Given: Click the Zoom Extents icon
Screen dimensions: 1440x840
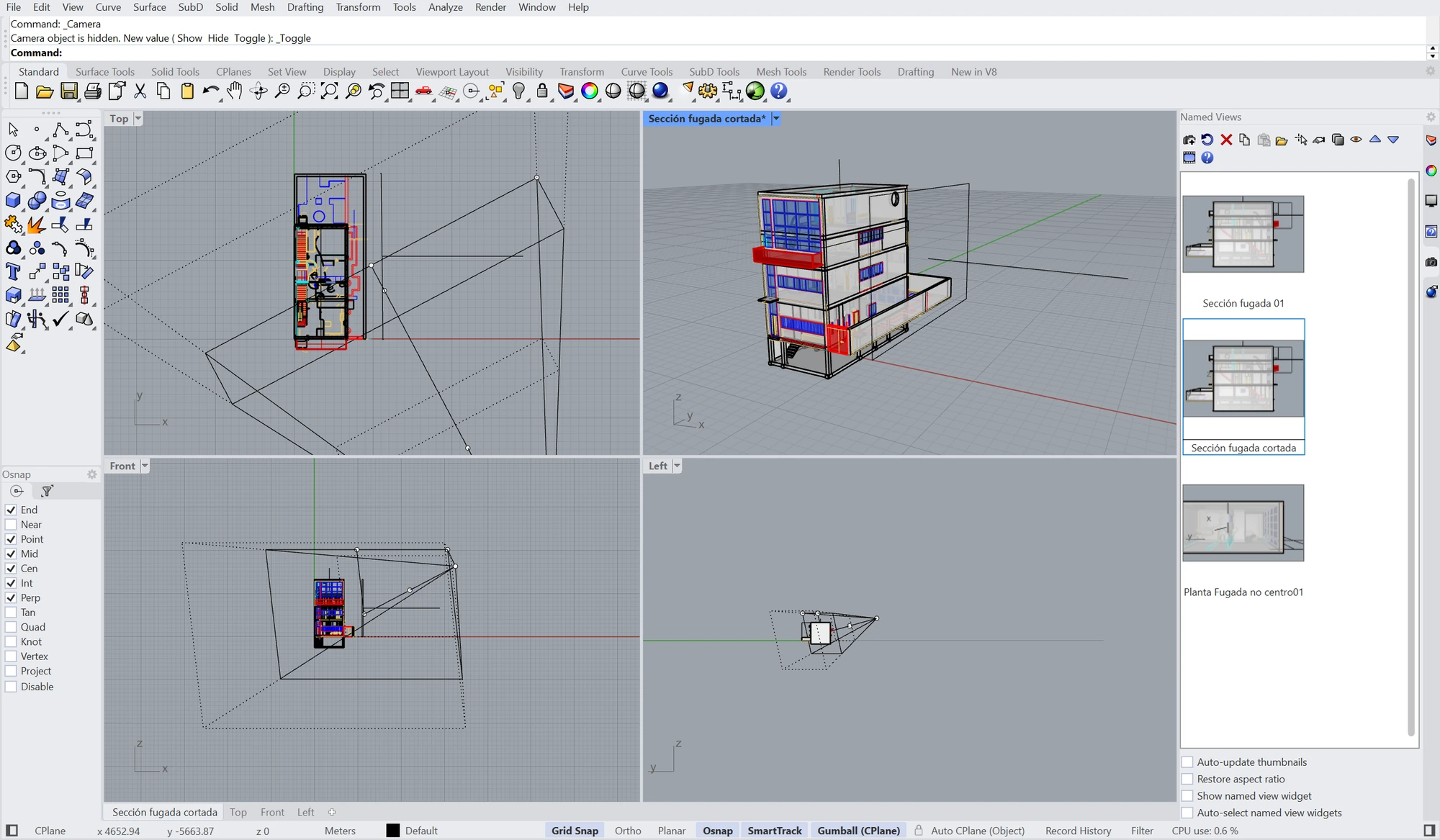Looking at the screenshot, I should tap(330, 91).
